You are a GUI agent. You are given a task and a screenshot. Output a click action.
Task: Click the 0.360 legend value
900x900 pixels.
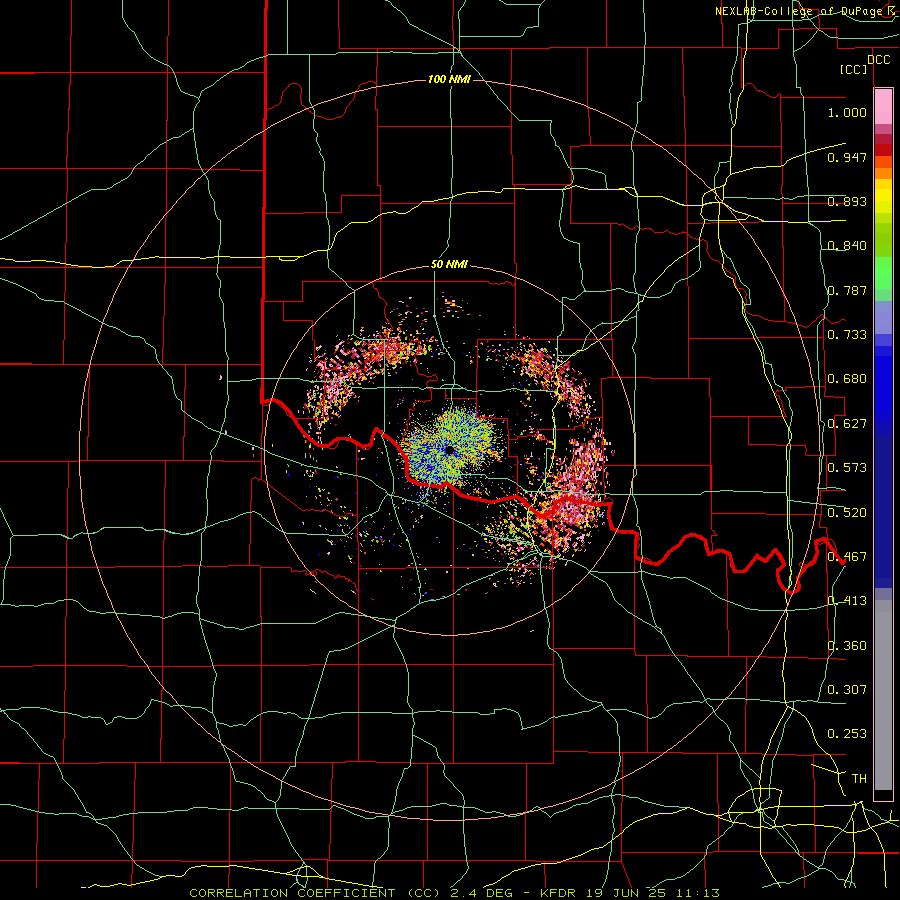[x=847, y=645]
